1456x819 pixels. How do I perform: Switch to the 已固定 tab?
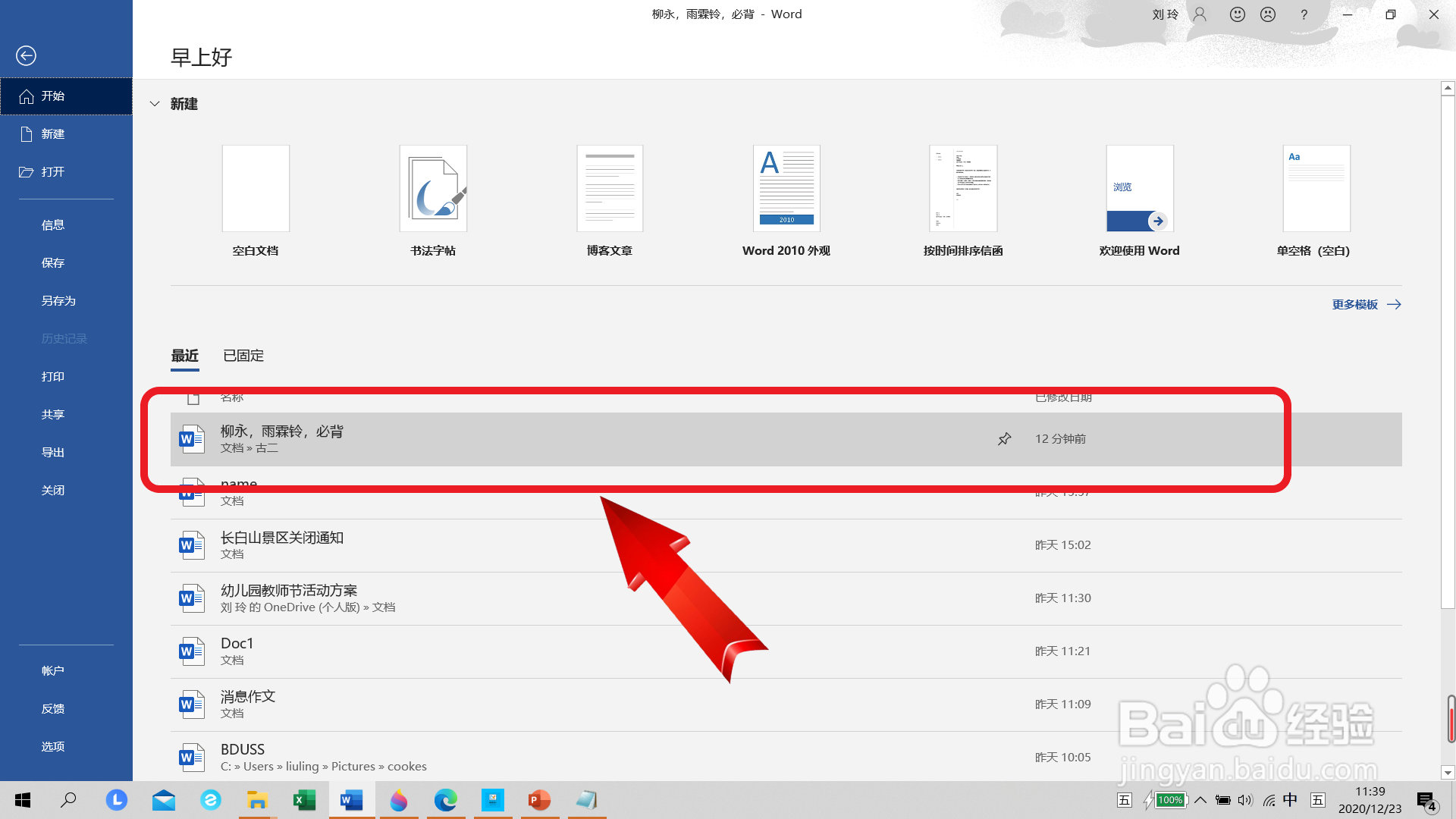[243, 356]
